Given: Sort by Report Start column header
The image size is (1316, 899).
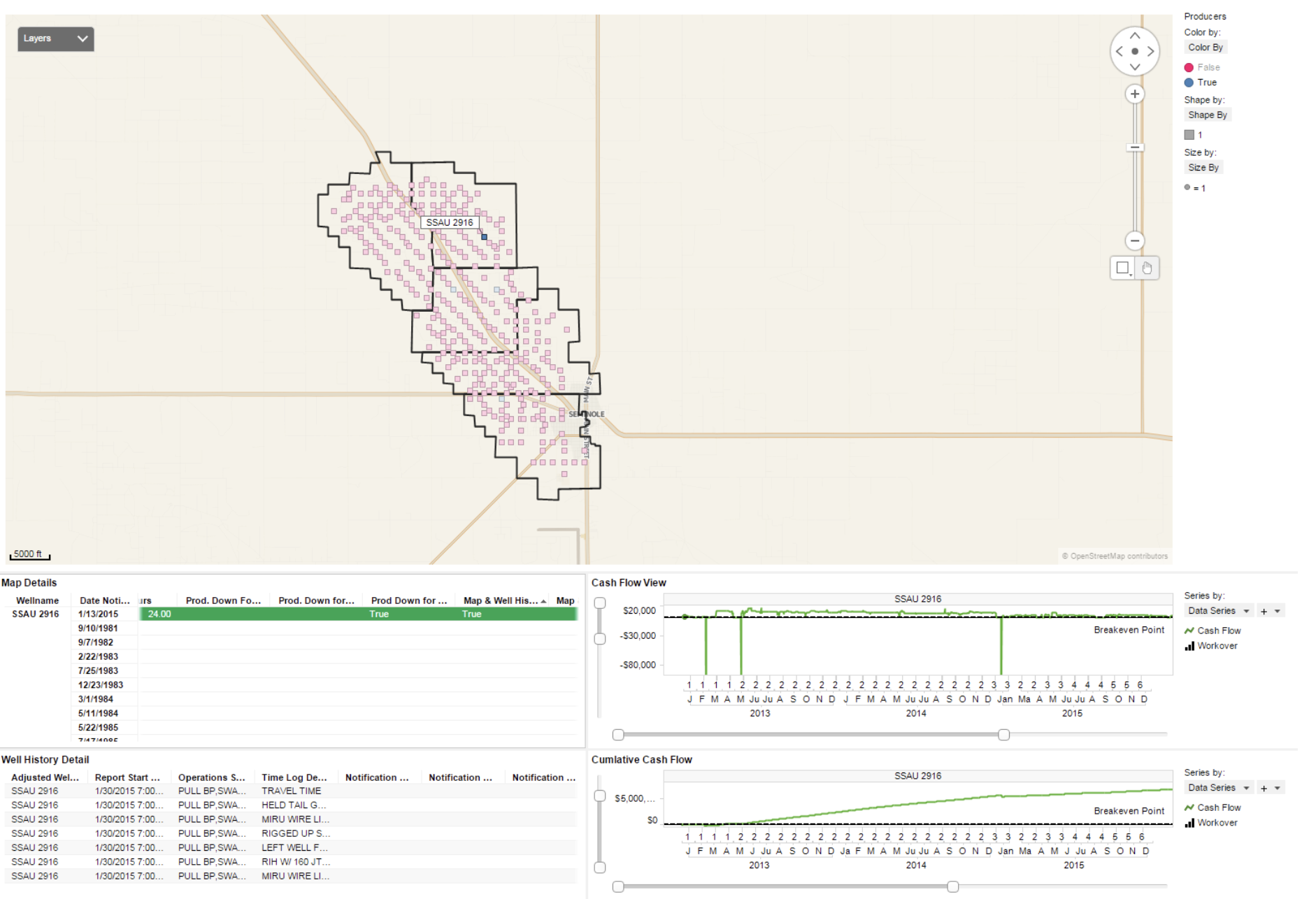Looking at the screenshot, I should pos(127,777).
